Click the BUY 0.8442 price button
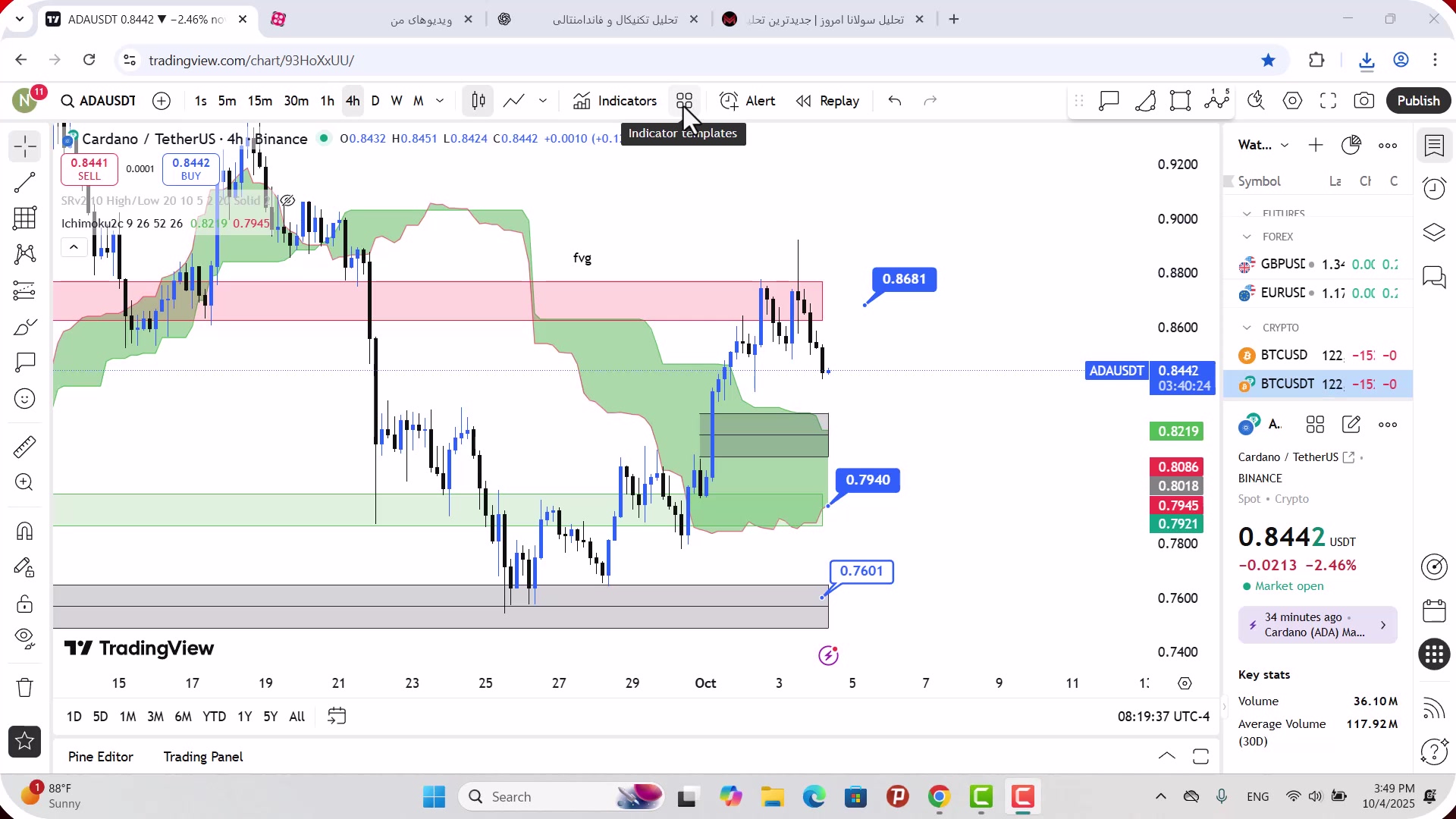The width and height of the screenshot is (1456, 819). point(191,169)
